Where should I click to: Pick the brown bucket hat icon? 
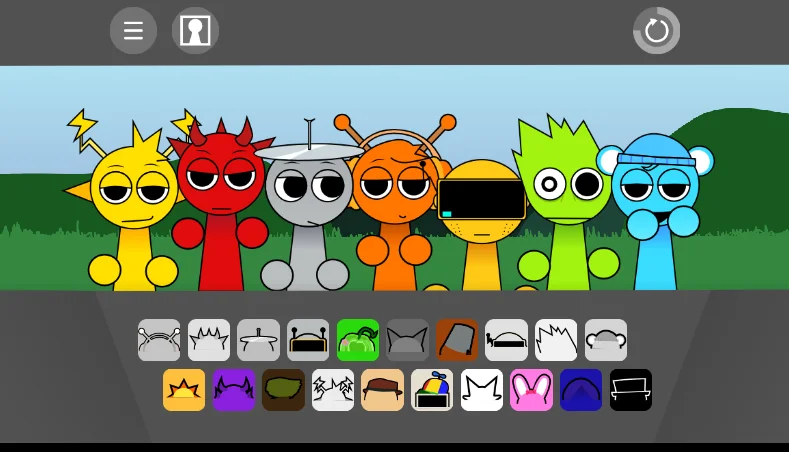tap(457, 340)
